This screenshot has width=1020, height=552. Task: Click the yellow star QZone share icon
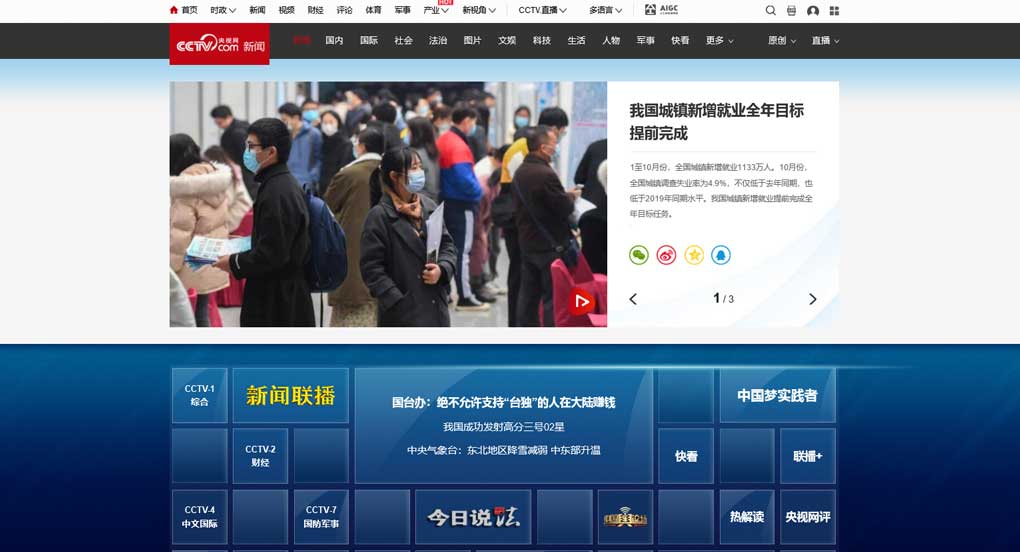coord(694,255)
